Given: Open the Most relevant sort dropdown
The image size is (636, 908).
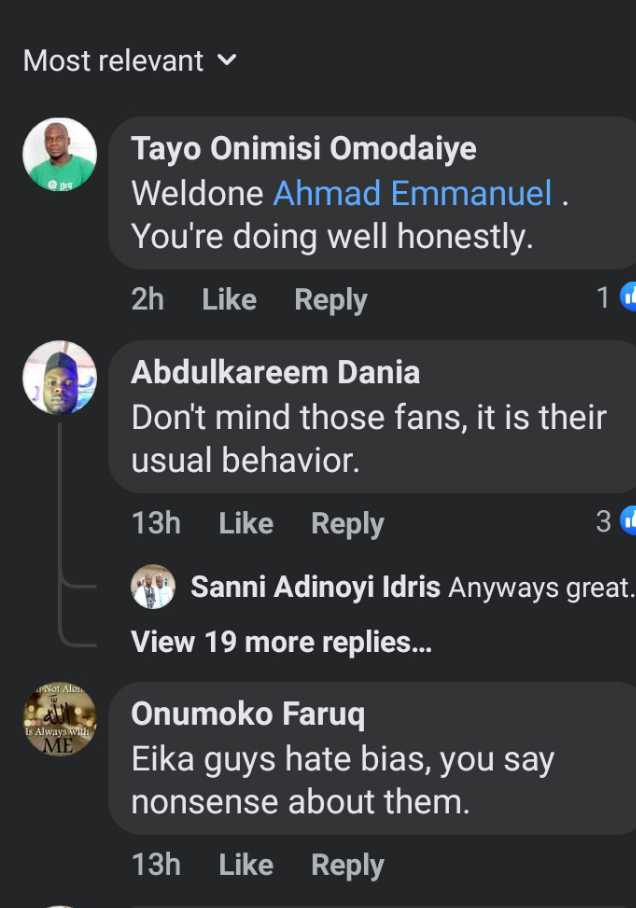Looking at the screenshot, I should pyautogui.click(x=129, y=61).
